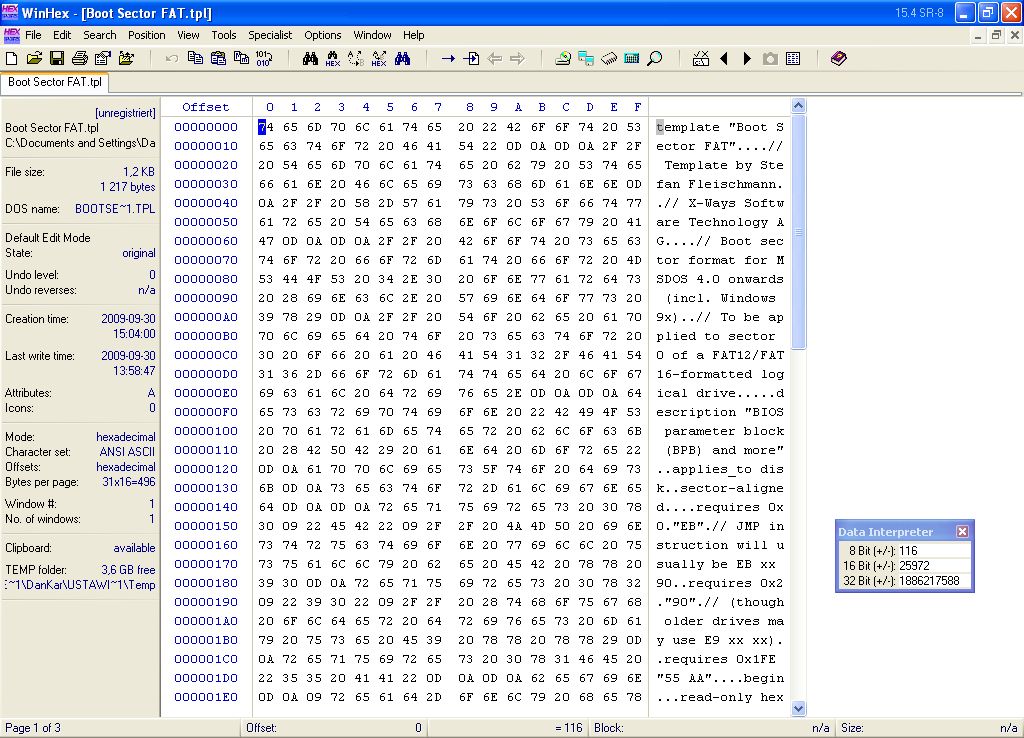
Task: Click the modify data 101/010 icon
Action: coord(264,59)
